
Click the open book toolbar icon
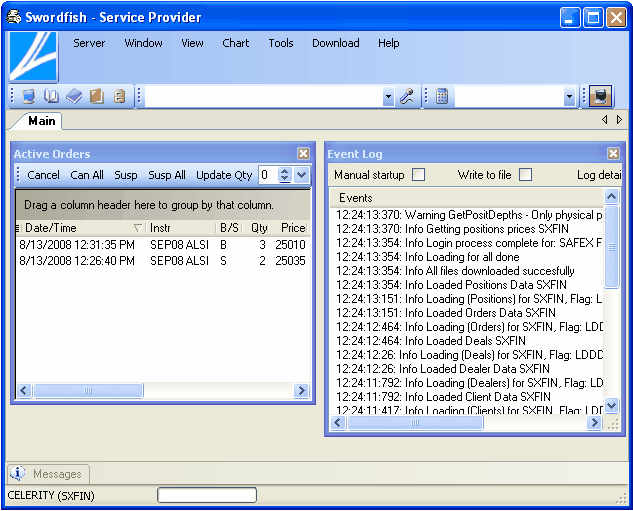51,97
